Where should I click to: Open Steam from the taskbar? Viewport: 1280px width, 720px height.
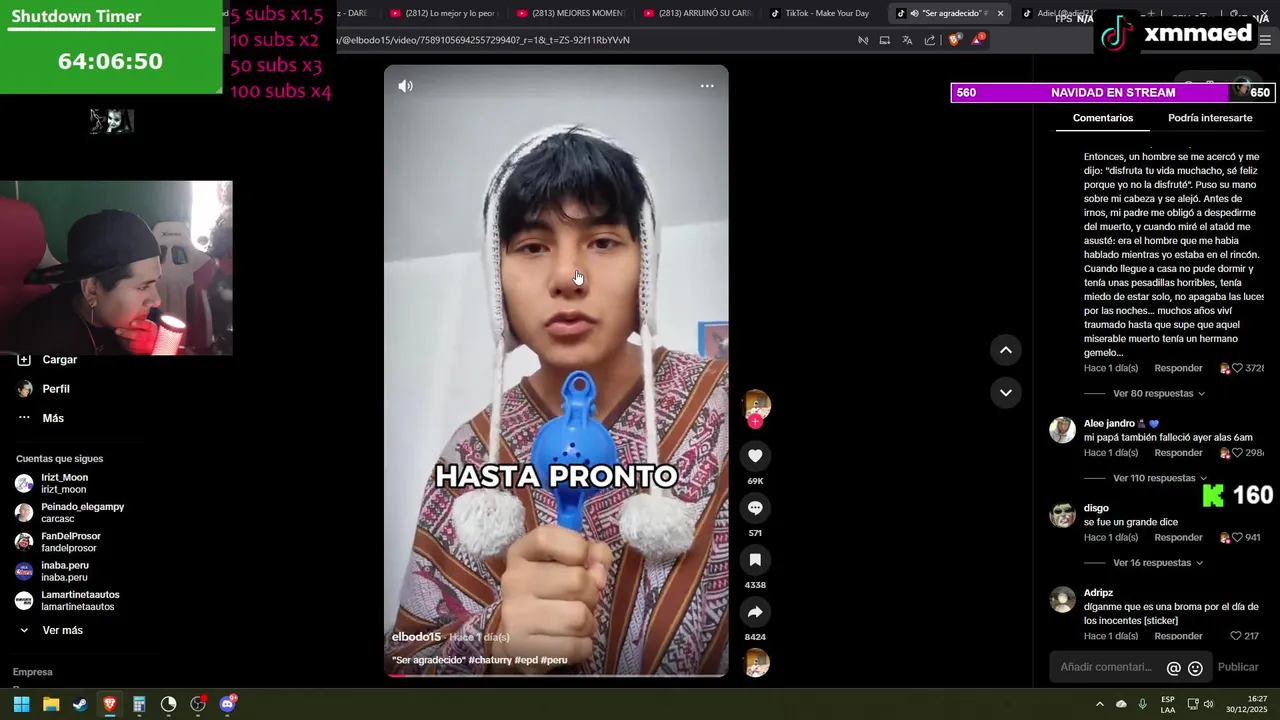80,704
